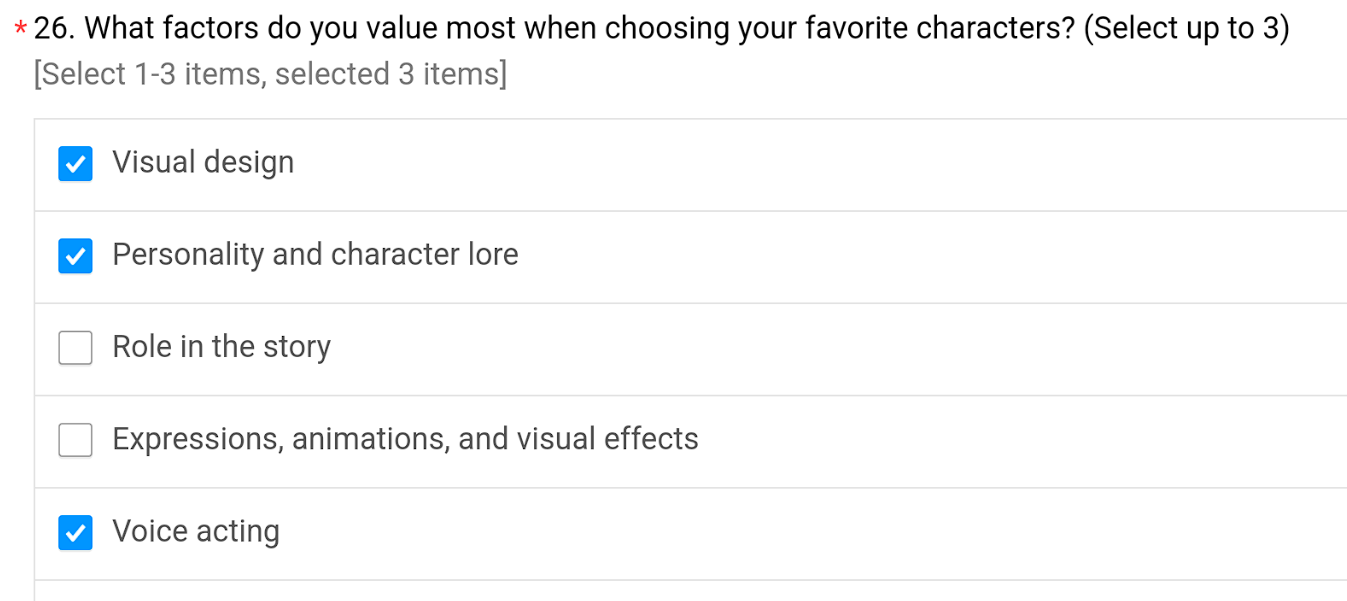Tick the Expressions, animations, and visual effects checkbox
Image resolution: width=1347 pixels, height=601 pixels.
[75, 440]
